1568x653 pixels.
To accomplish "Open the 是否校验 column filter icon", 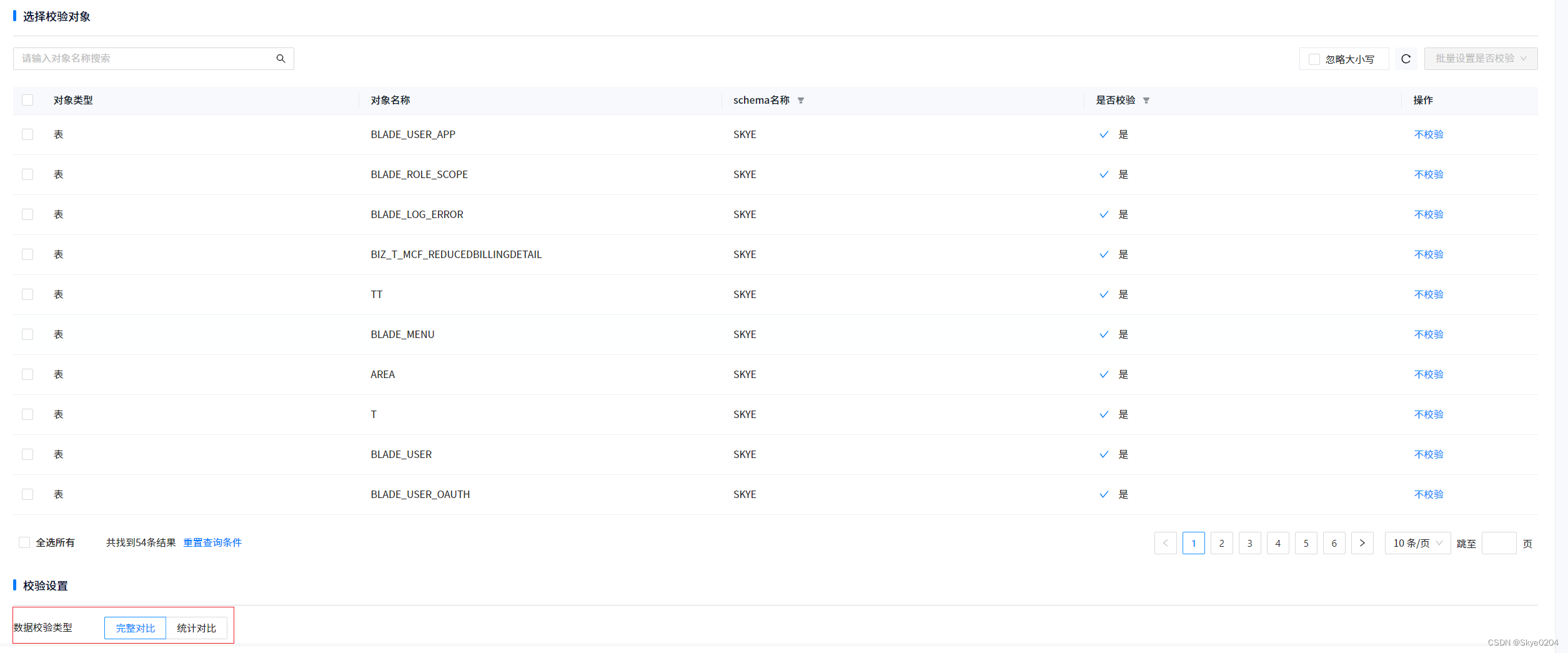I will tap(1146, 101).
